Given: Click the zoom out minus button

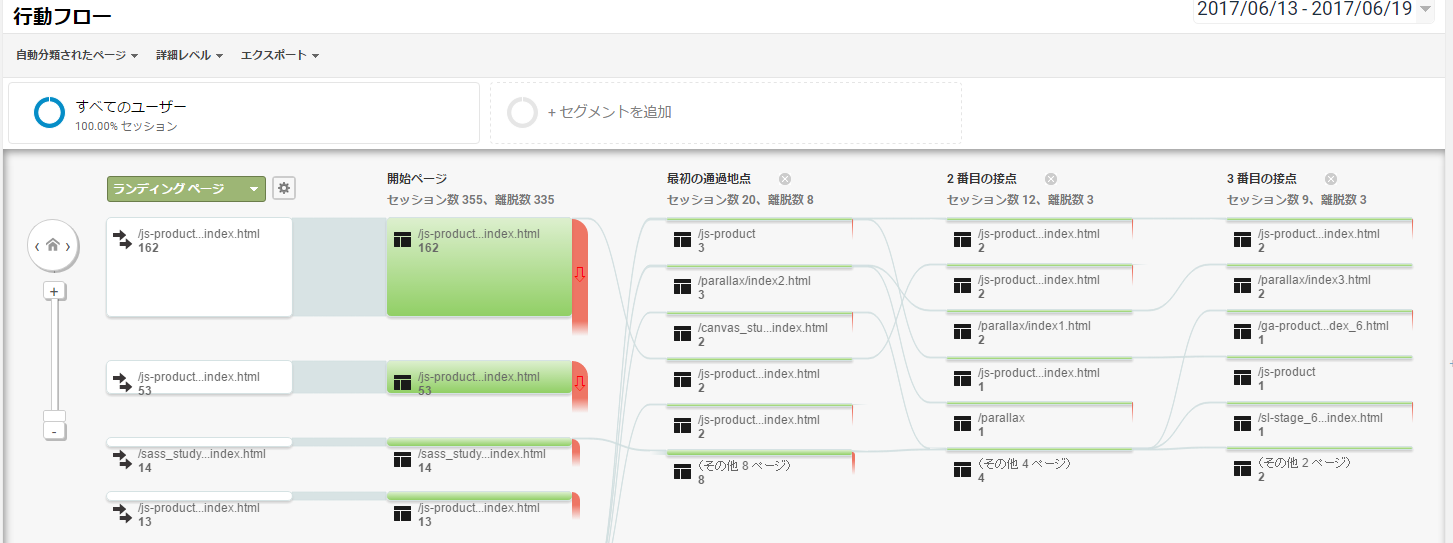Looking at the screenshot, I should [54, 431].
